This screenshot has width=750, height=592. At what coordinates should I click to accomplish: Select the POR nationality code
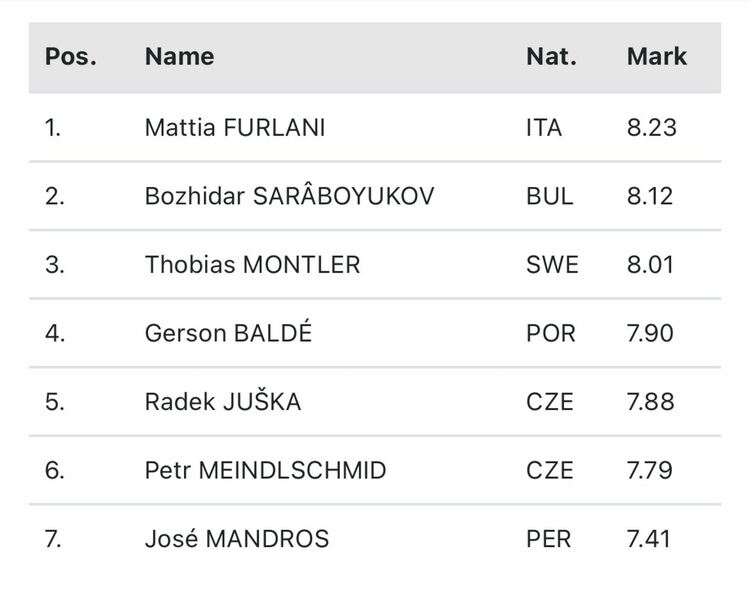(550, 333)
